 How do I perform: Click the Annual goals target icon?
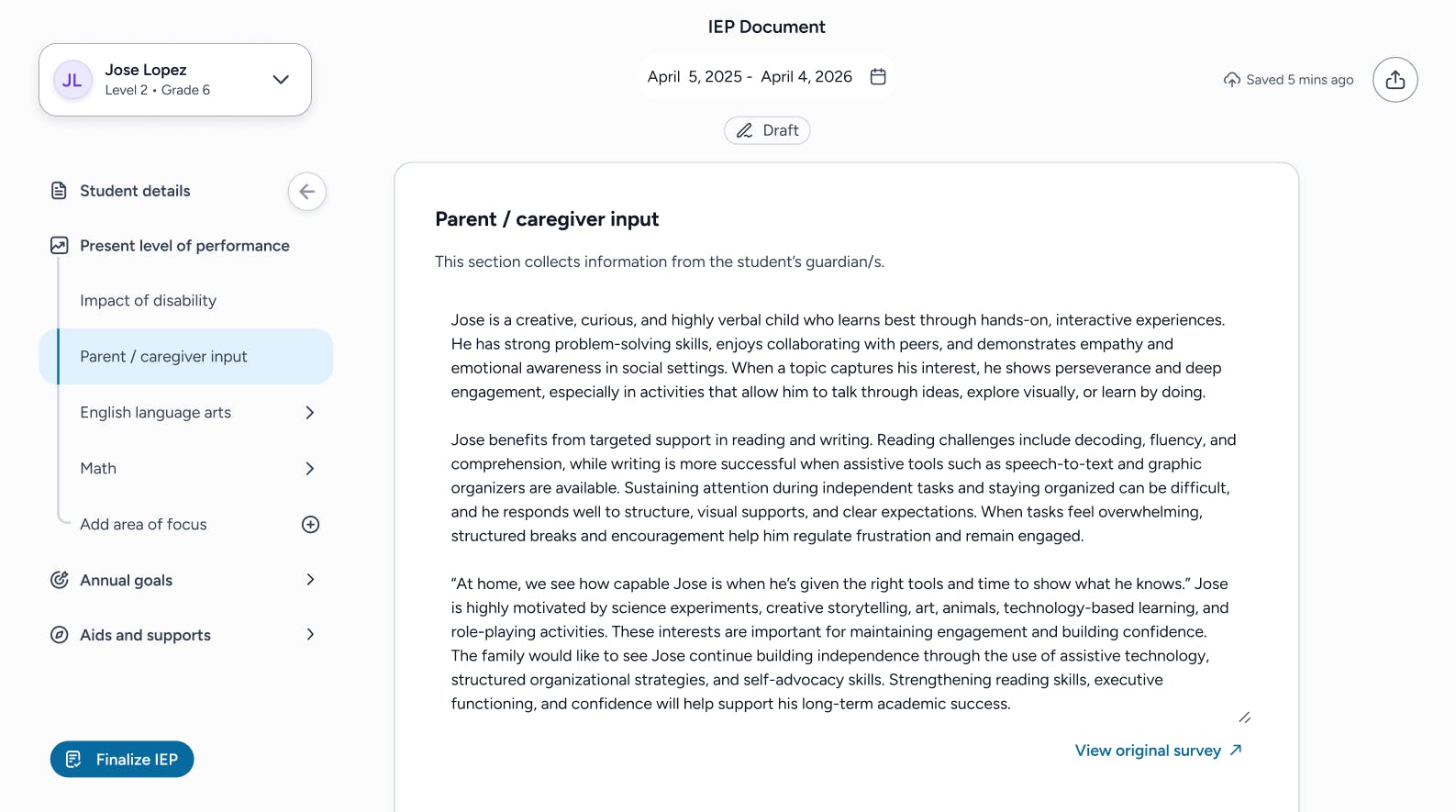[60, 580]
